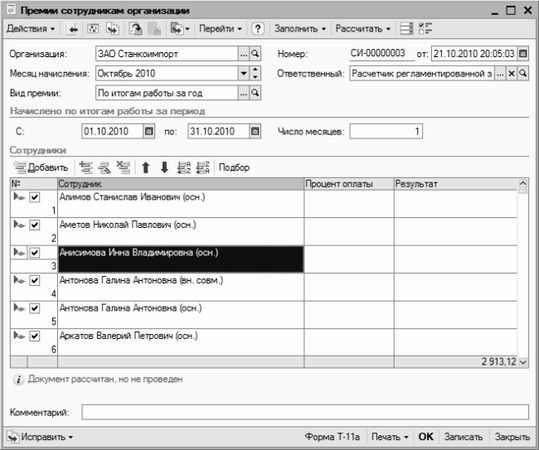Move selected employee row down with arrow
This screenshot has height=450, width=539.
164,168
